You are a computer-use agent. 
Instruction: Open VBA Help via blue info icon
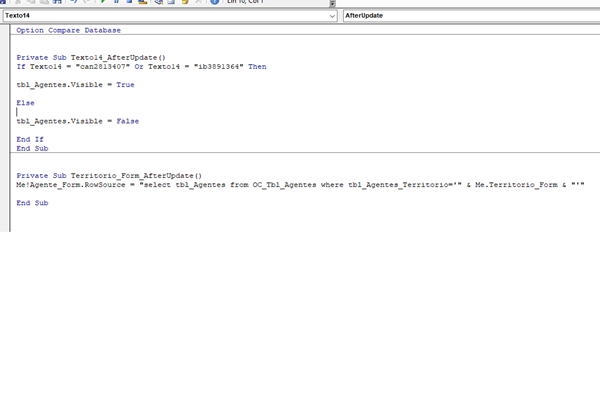(215, 1)
